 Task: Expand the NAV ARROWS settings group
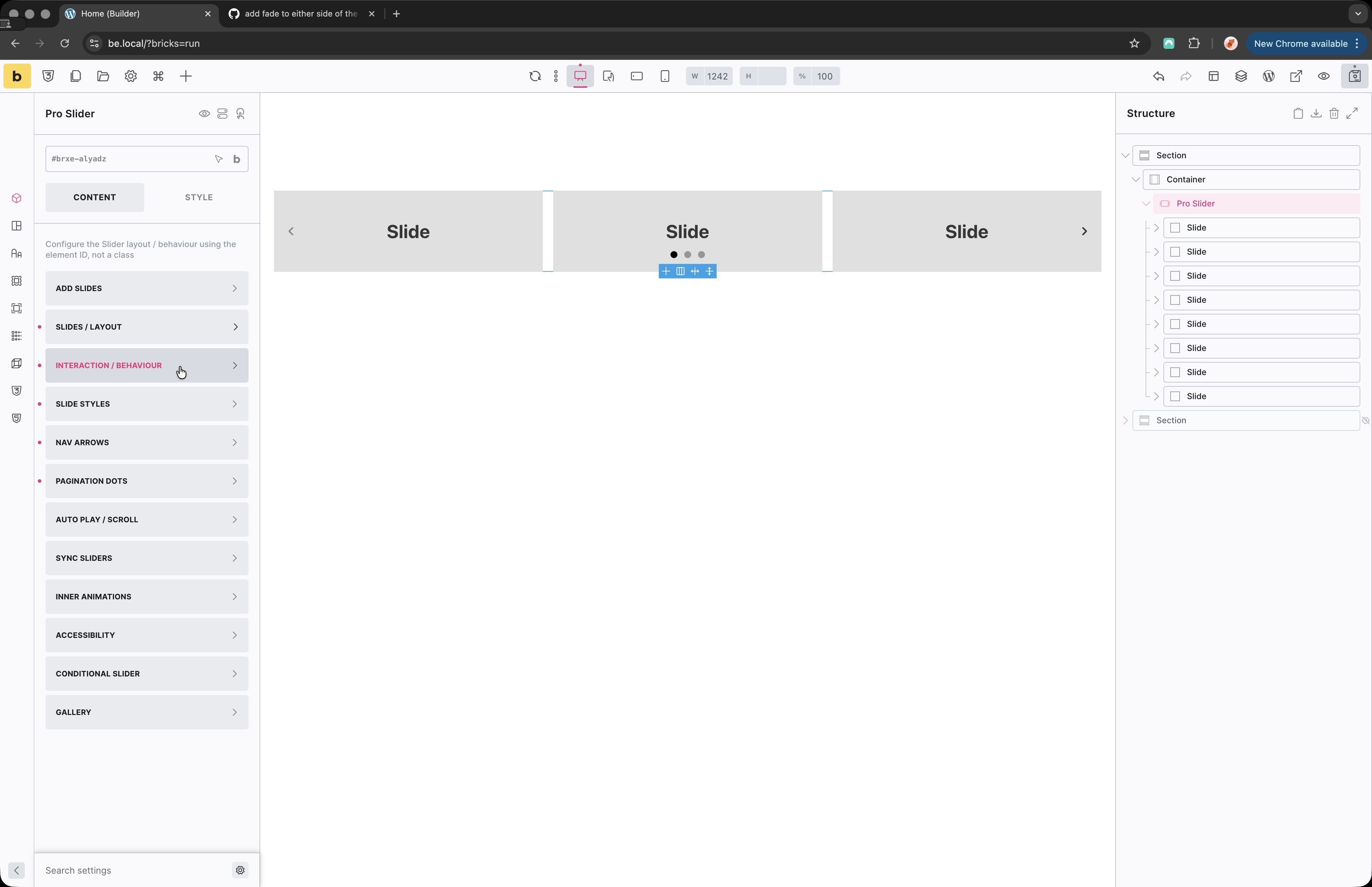(146, 442)
